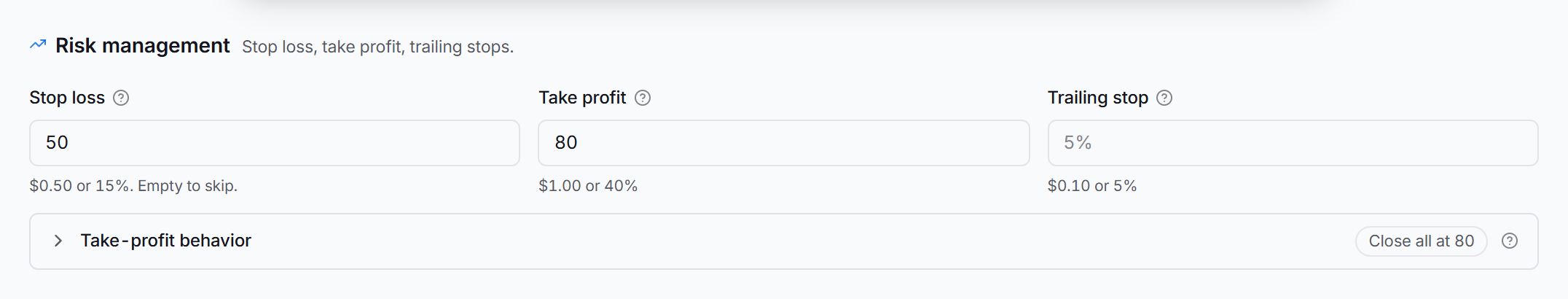Click the Take-profit behavior section title

tap(166, 241)
